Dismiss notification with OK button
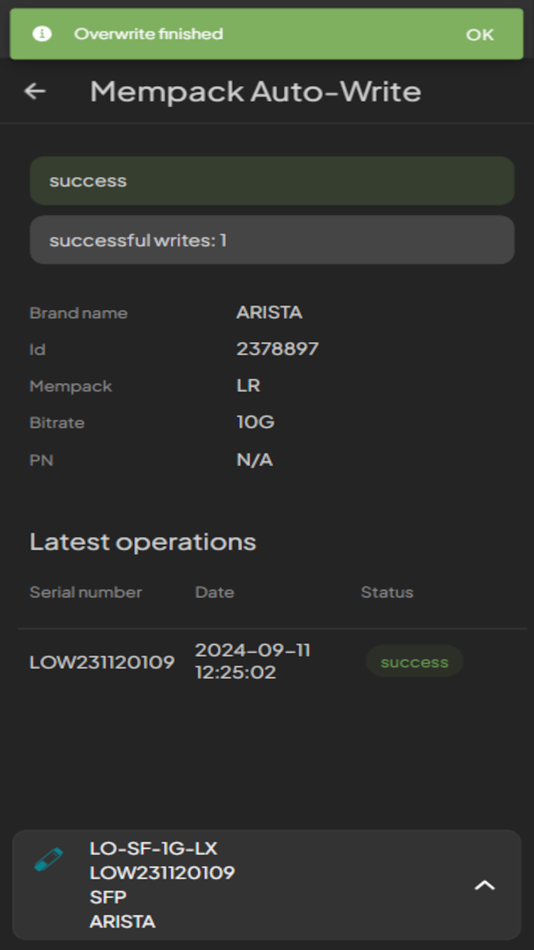Screen dimensions: 534x950 [x=479, y=35]
